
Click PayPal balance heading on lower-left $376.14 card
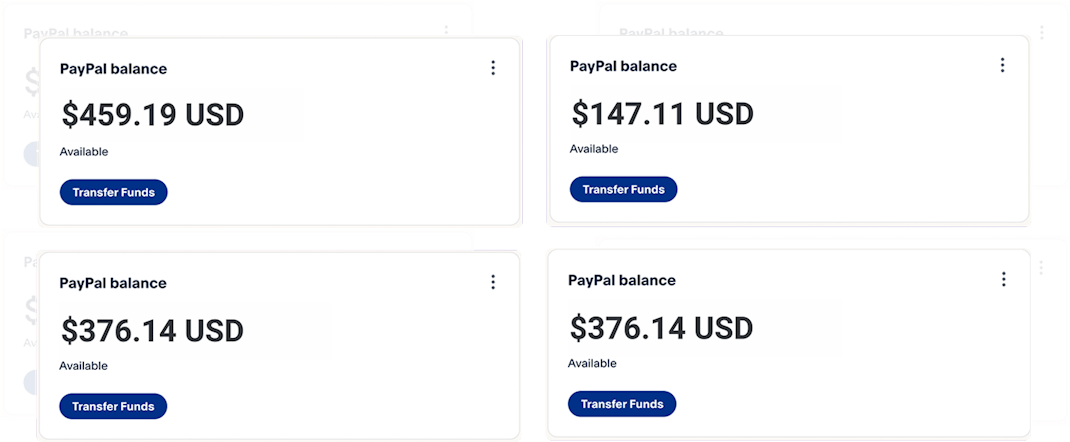click(x=113, y=283)
